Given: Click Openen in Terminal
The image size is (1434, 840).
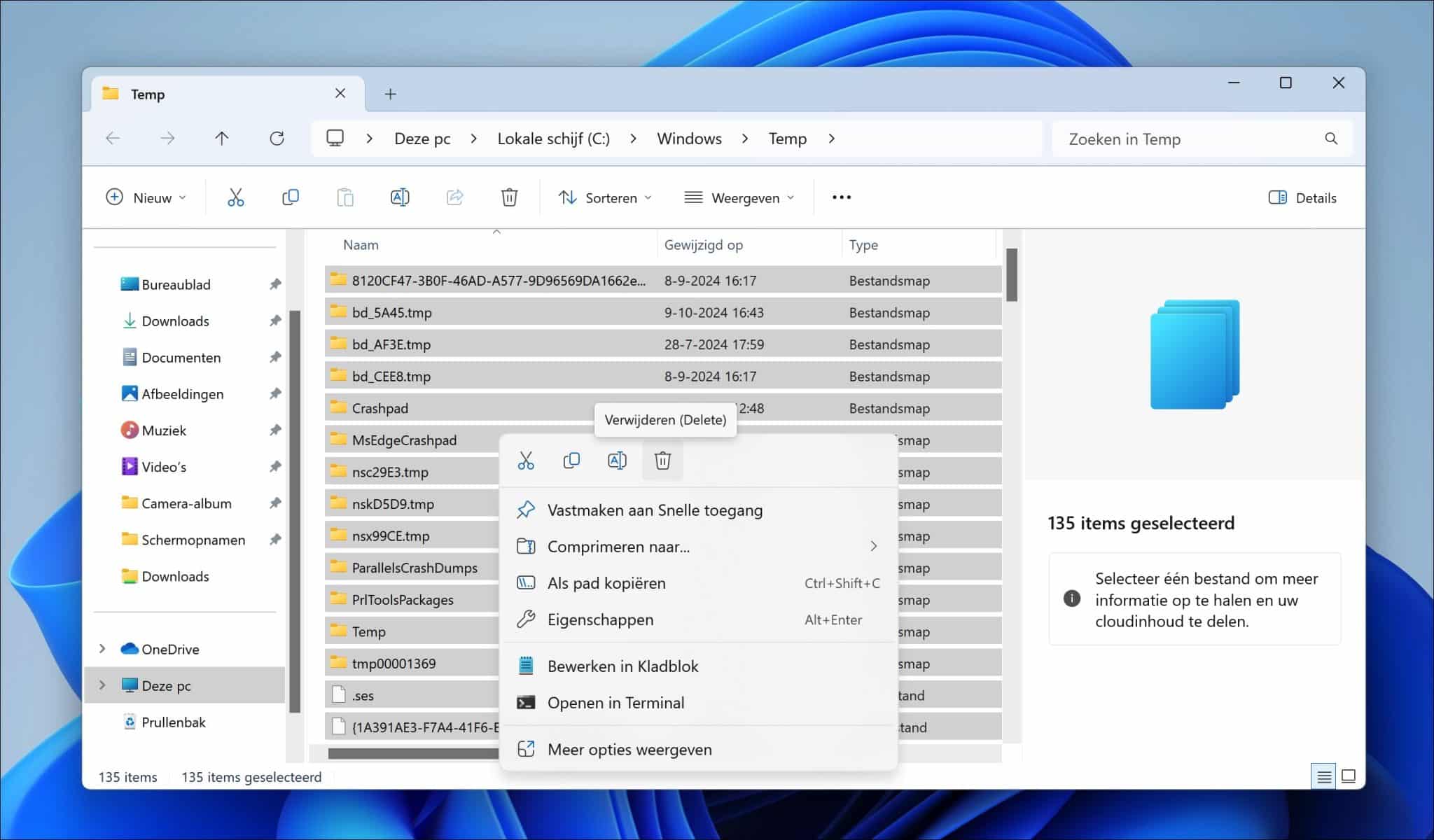Looking at the screenshot, I should tap(615, 703).
